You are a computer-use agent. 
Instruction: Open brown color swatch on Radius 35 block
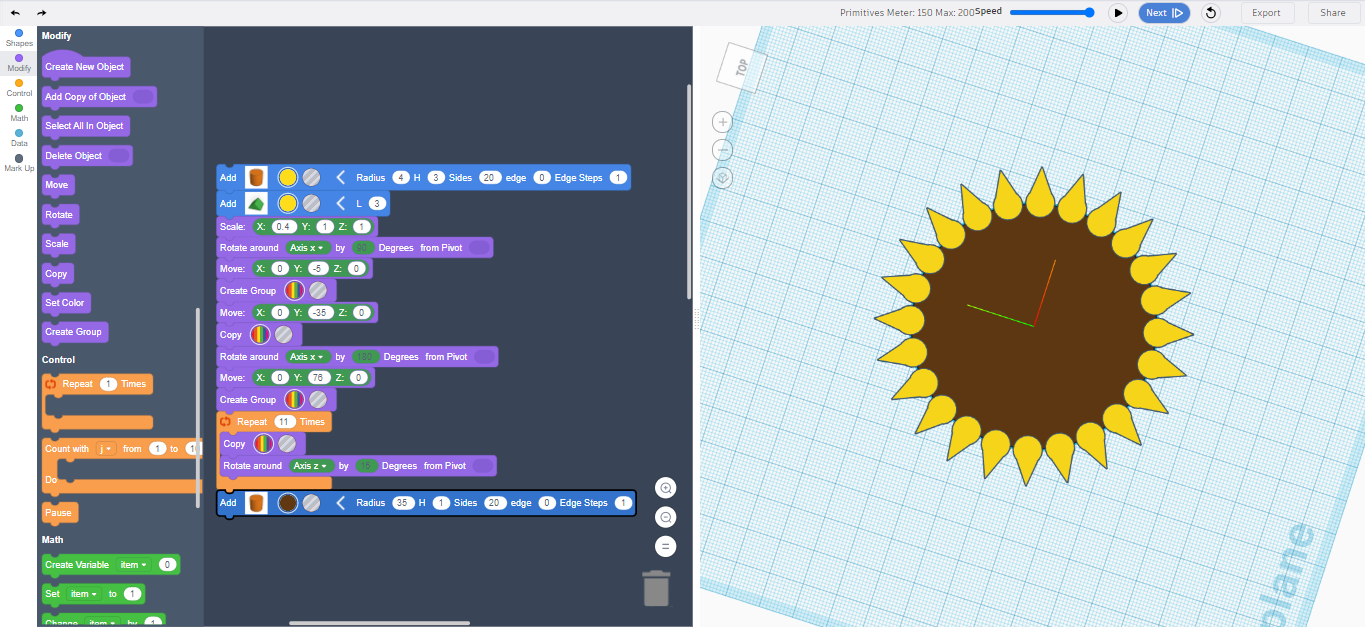287,503
